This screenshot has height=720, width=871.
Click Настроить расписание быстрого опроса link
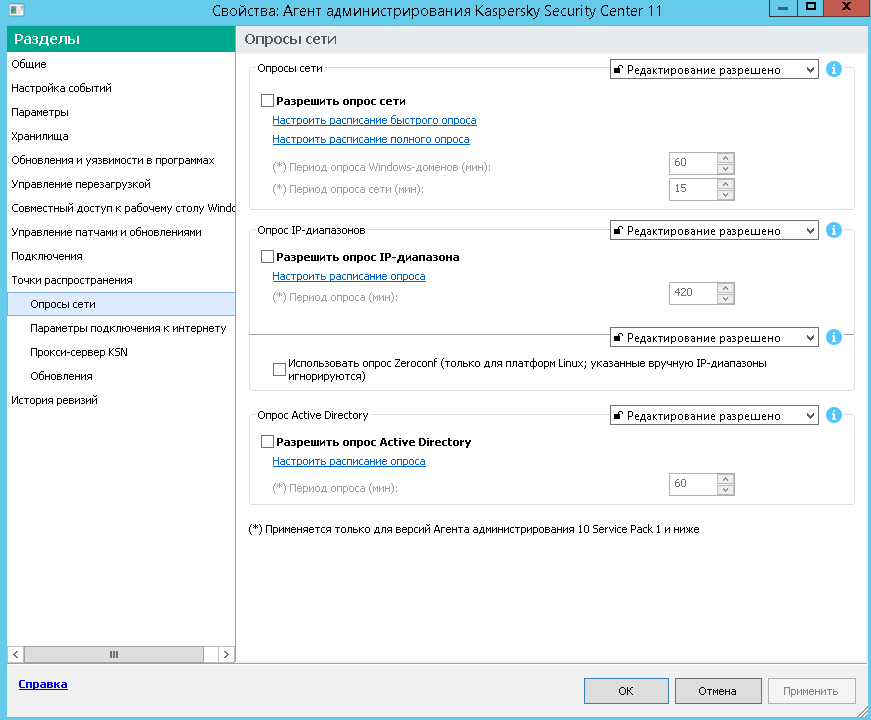coord(374,120)
